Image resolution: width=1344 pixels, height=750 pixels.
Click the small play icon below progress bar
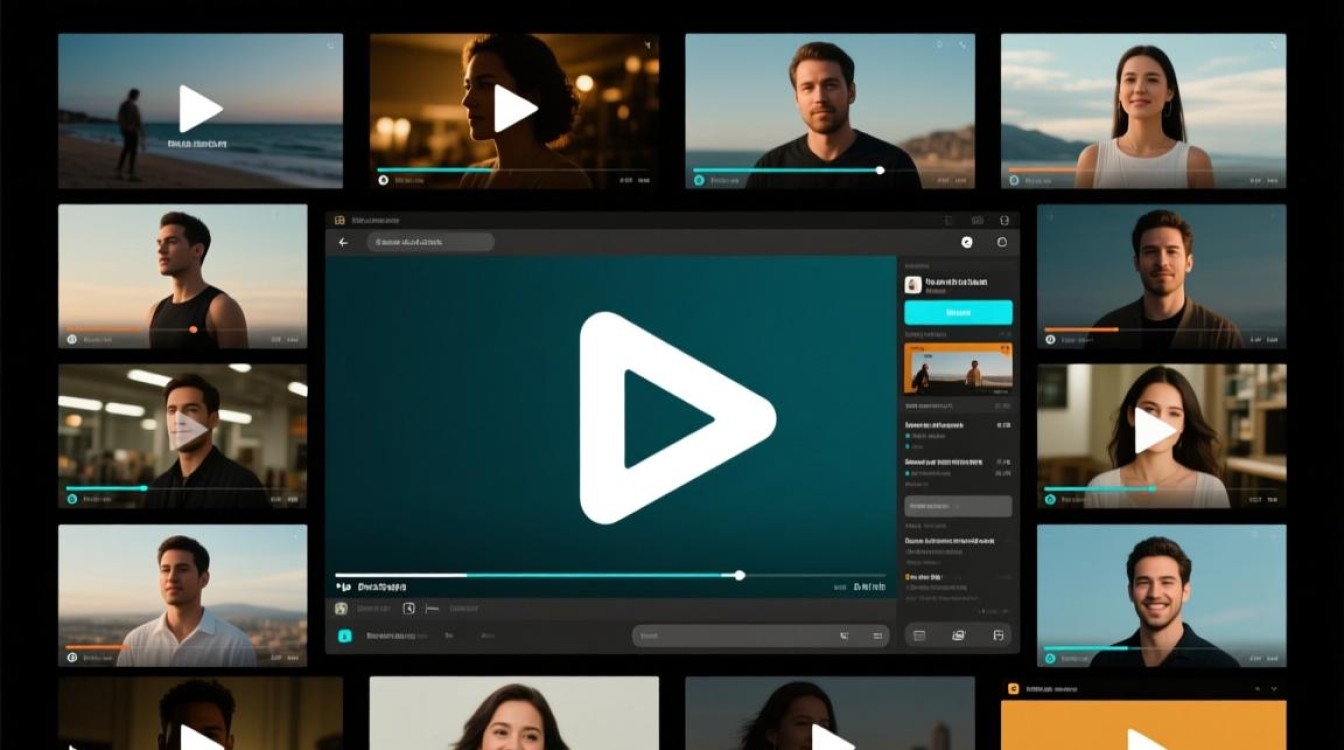coord(342,587)
